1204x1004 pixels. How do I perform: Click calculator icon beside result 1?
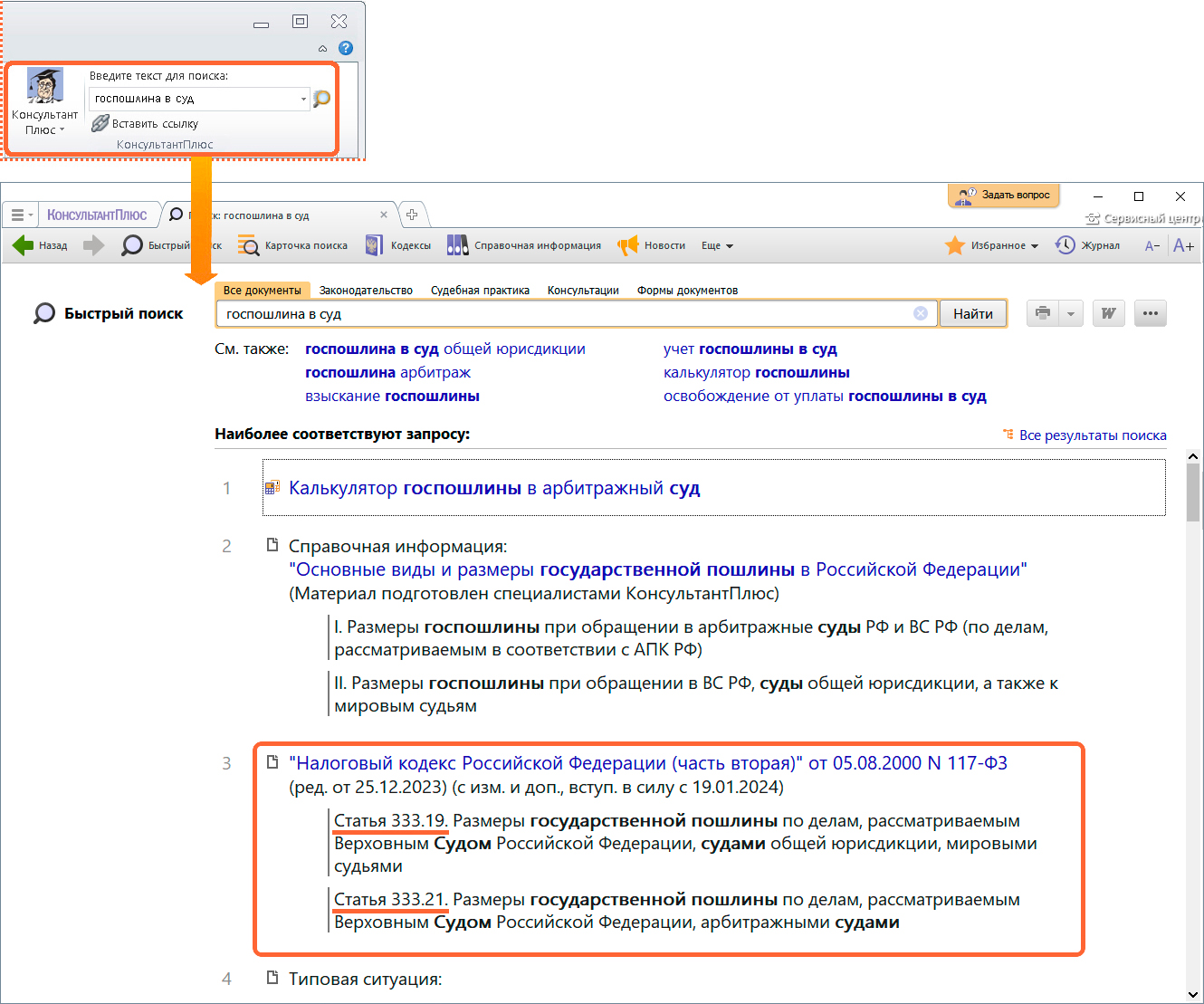[x=272, y=488]
